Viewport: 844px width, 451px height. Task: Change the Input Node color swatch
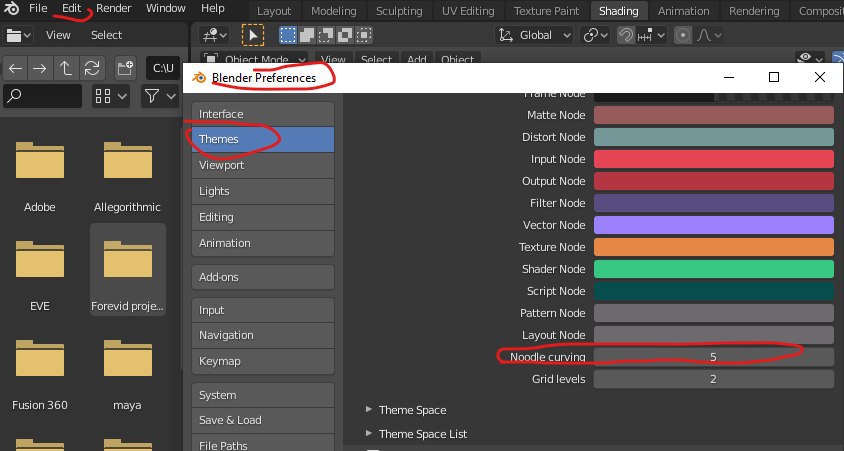(714, 159)
